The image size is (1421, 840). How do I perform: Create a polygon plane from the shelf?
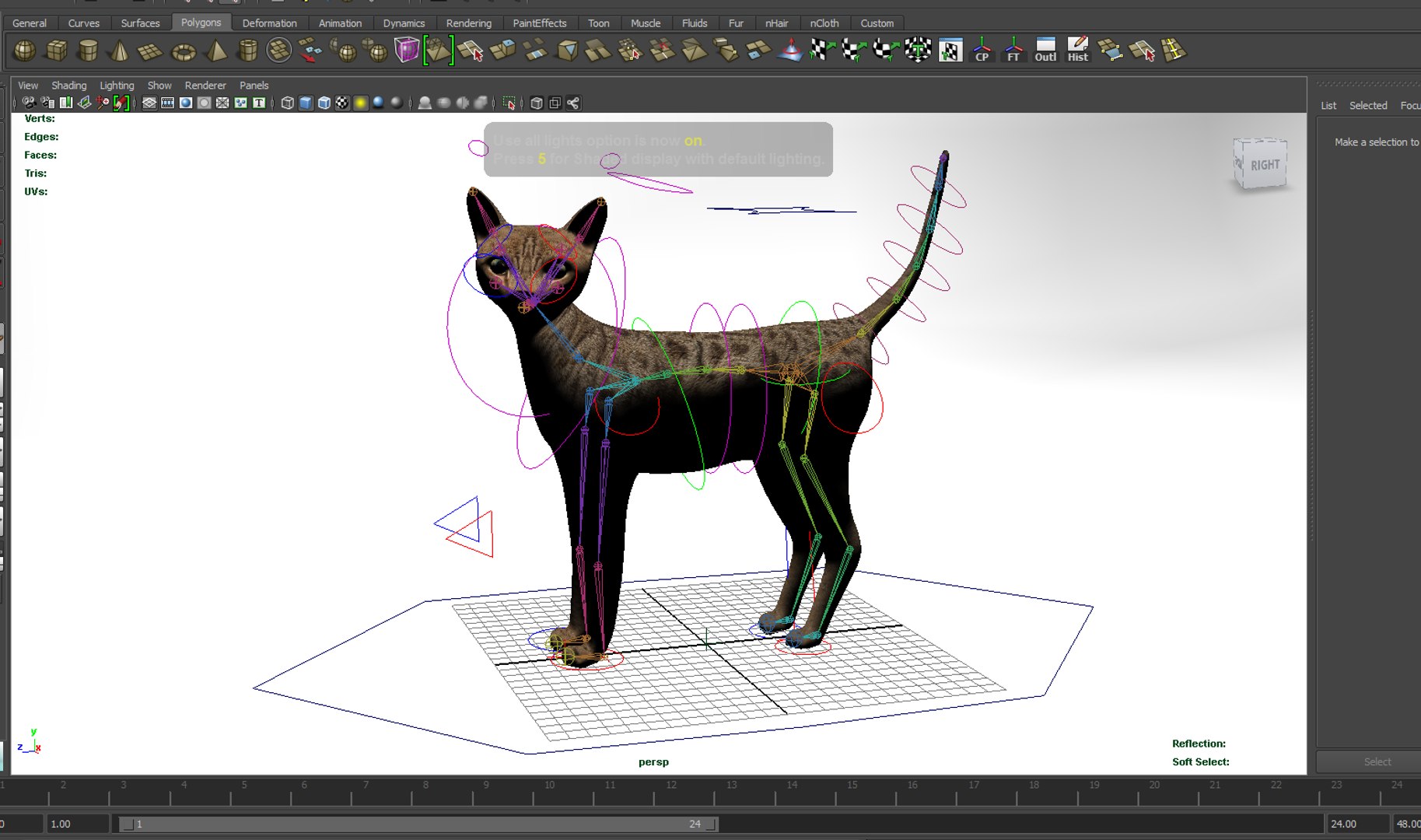tap(150, 52)
